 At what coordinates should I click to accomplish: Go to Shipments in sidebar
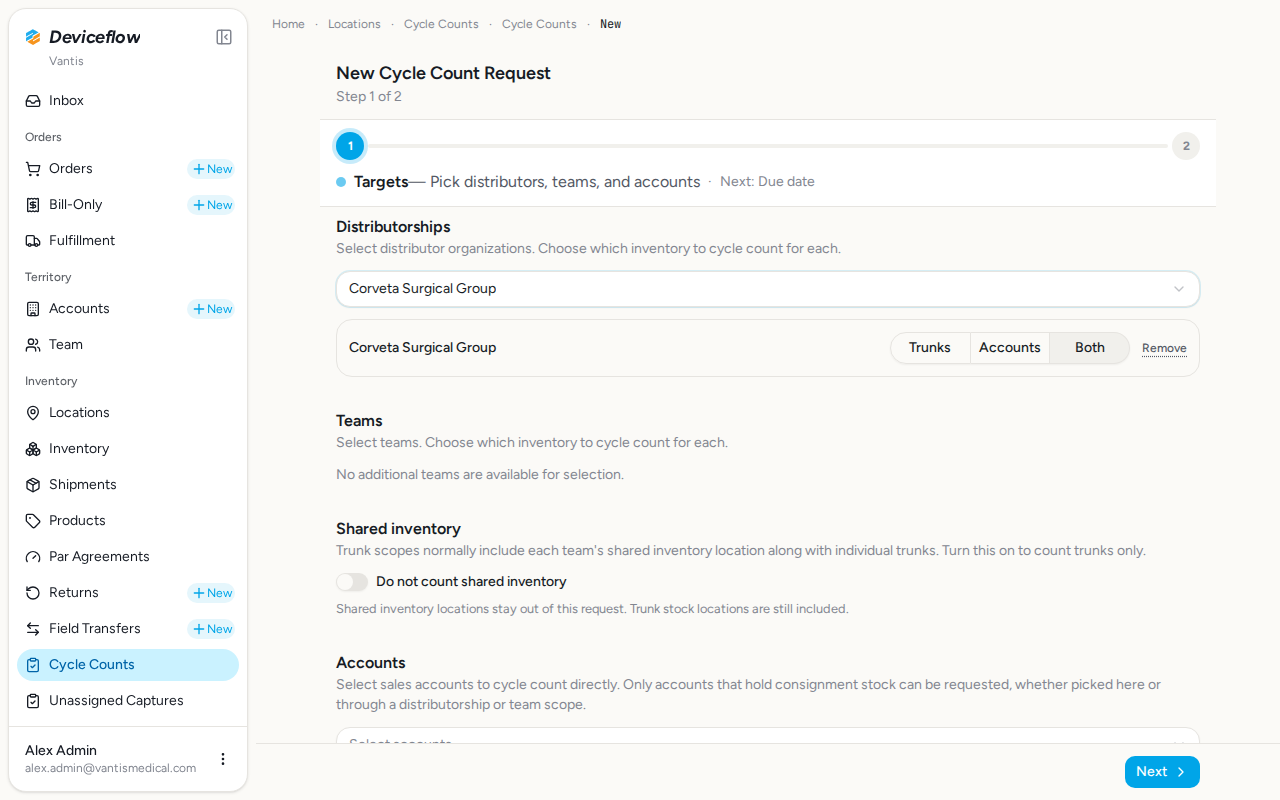pos(128,485)
